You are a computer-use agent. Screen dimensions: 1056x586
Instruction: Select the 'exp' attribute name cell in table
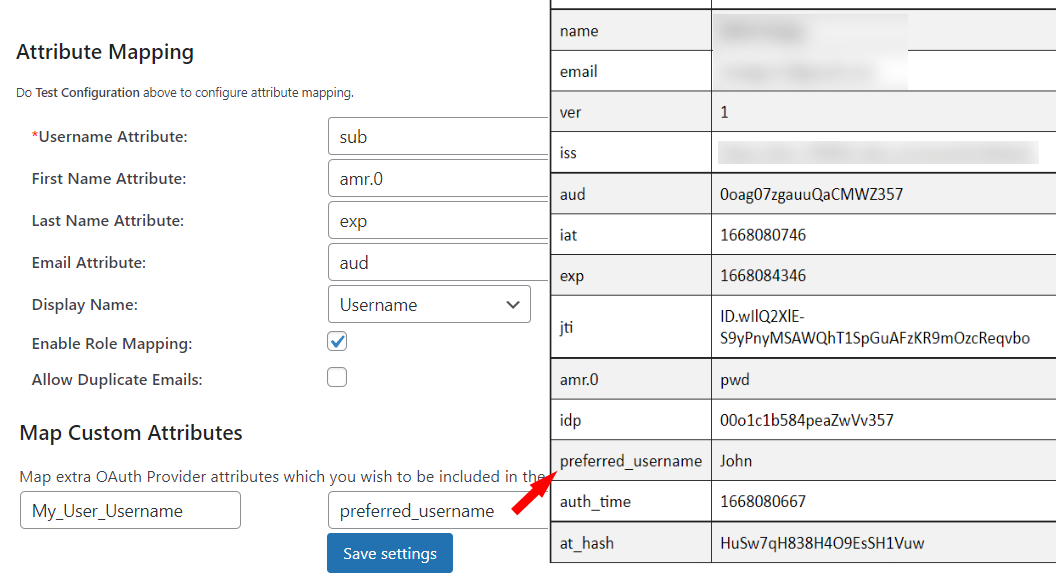point(631,275)
